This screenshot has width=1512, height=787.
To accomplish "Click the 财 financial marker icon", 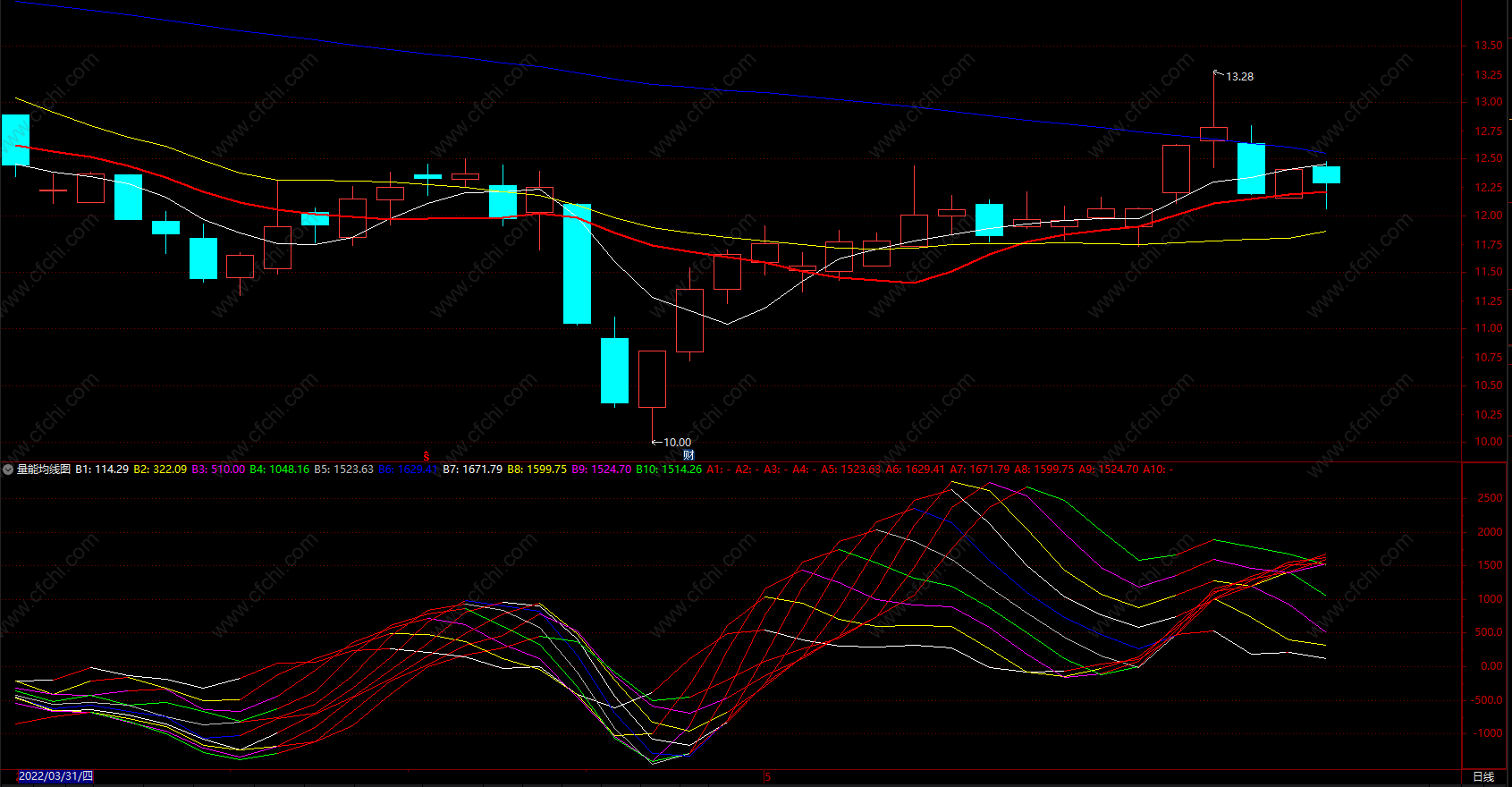I will 688,455.
